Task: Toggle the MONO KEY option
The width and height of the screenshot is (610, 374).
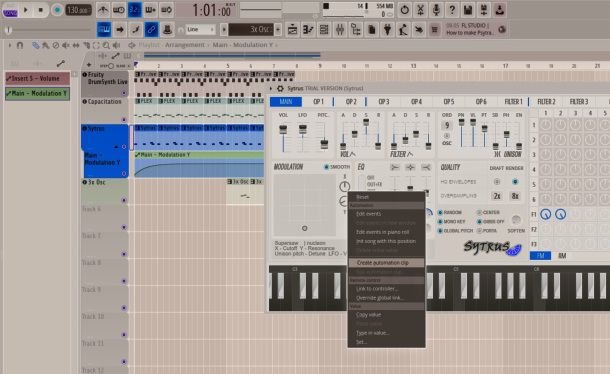Action: tap(452, 221)
